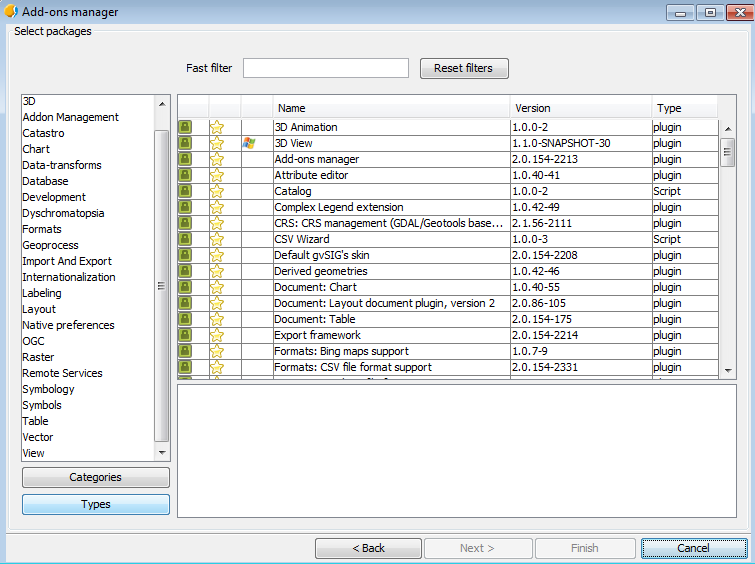Click the star icon for Add-ons manager
This screenshot has height=564, width=755.
217,159
